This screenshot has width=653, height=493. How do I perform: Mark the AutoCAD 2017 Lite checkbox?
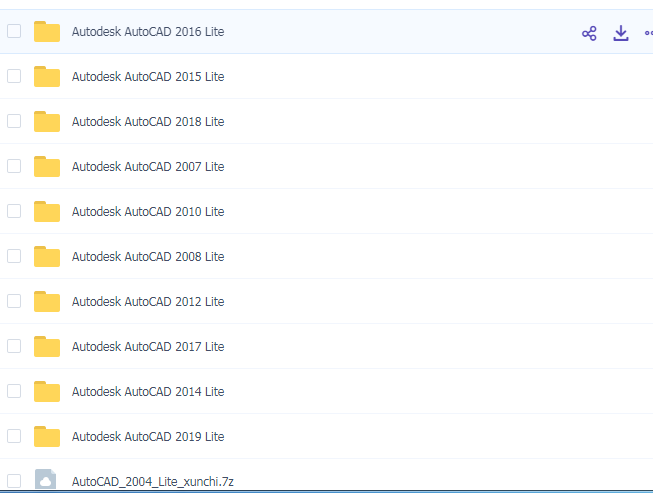click(14, 346)
